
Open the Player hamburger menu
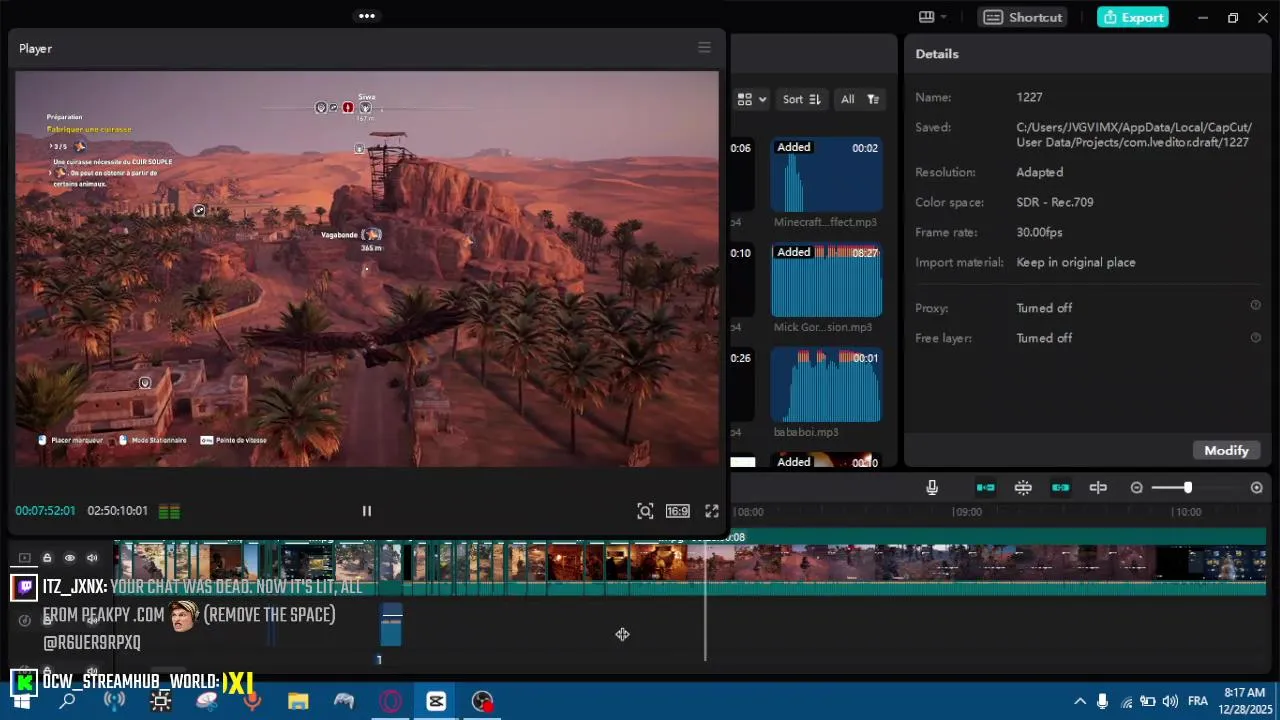tap(704, 47)
